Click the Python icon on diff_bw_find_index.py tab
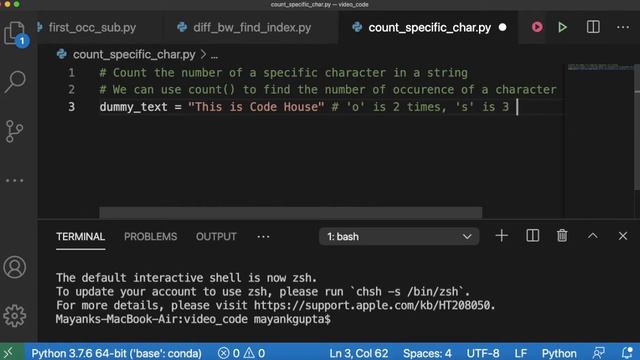This screenshot has height=360, width=640. [x=182, y=27]
